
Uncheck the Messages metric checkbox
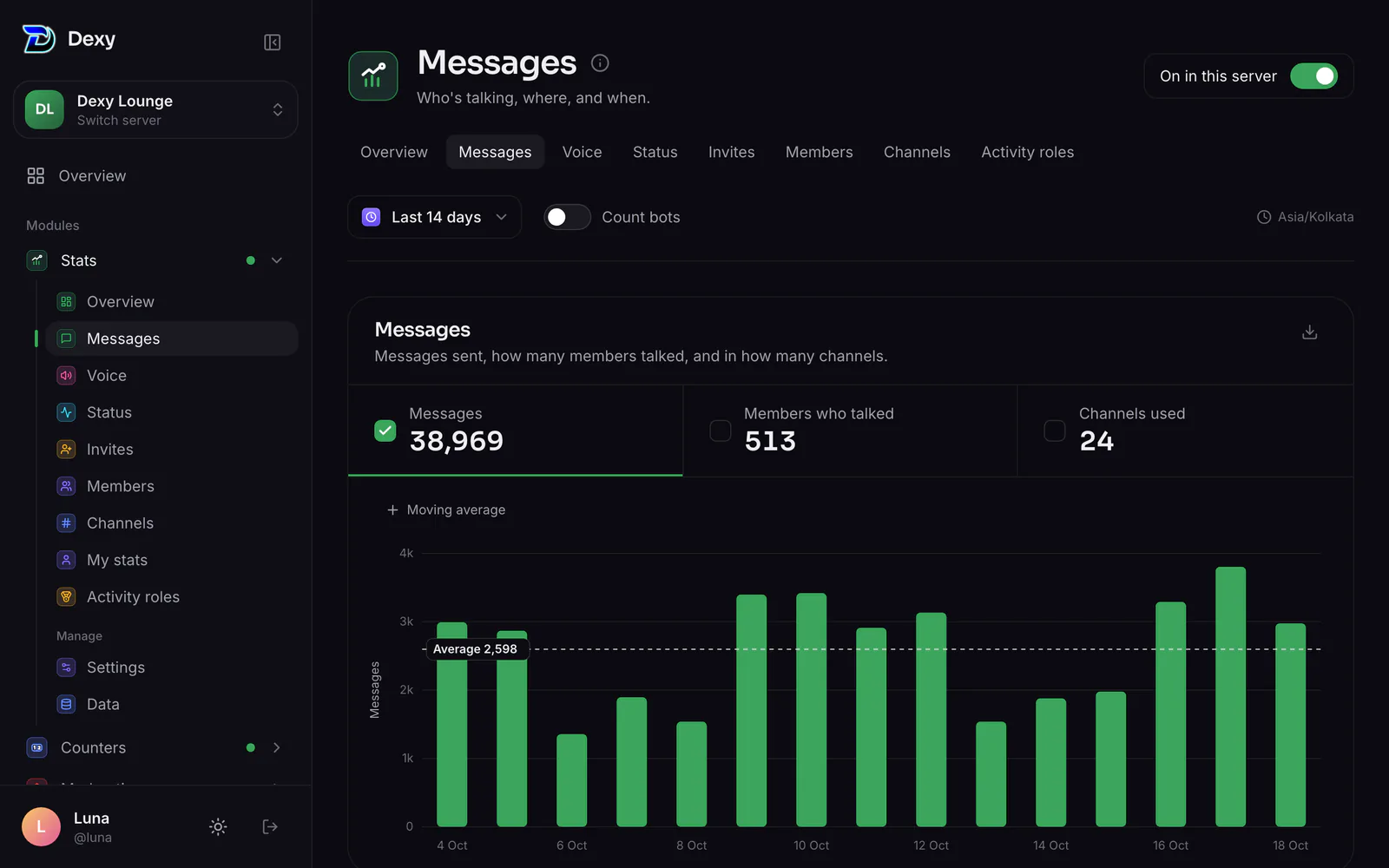(385, 431)
